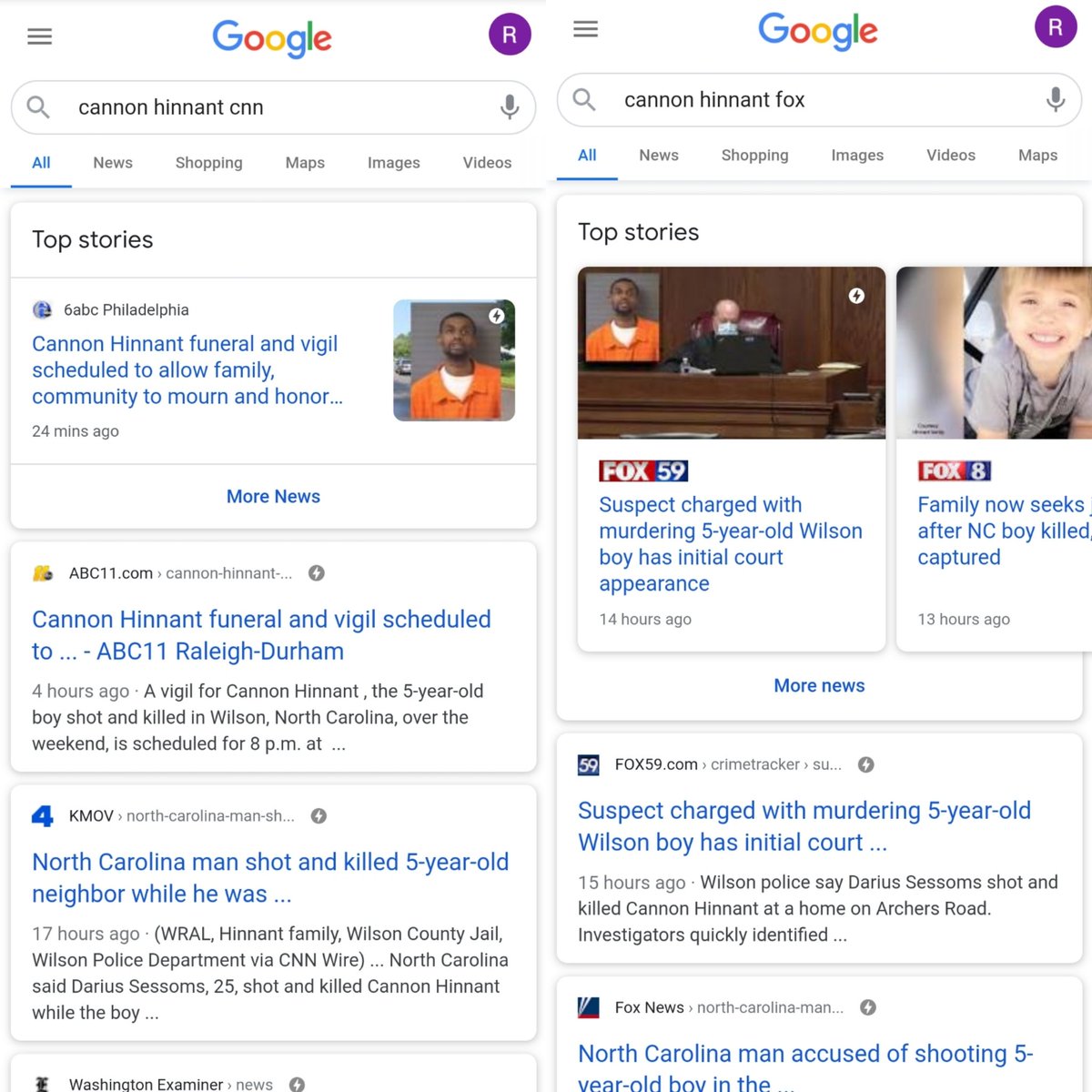Click ABC11.com site favicon
Screen dimensions: 1092x1092
tap(43, 573)
